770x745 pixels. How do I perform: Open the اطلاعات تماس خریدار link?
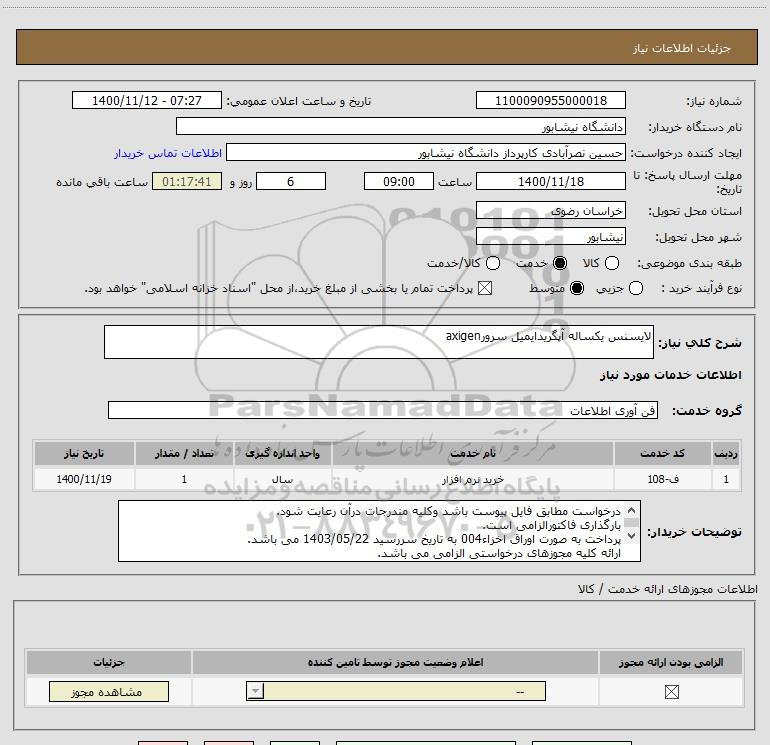[x=168, y=153]
